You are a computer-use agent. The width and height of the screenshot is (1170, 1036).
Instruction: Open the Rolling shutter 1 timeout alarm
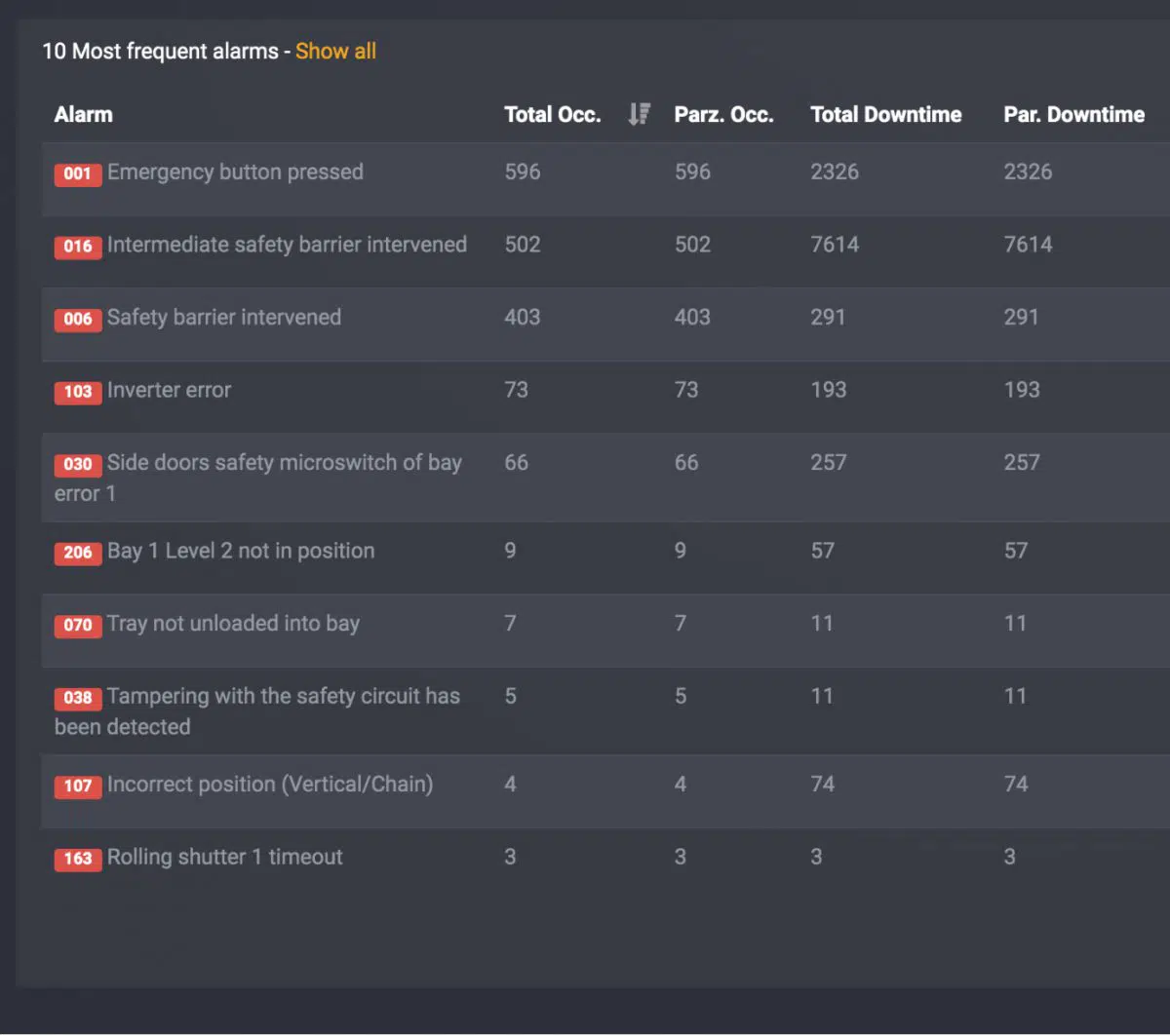pos(224,858)
